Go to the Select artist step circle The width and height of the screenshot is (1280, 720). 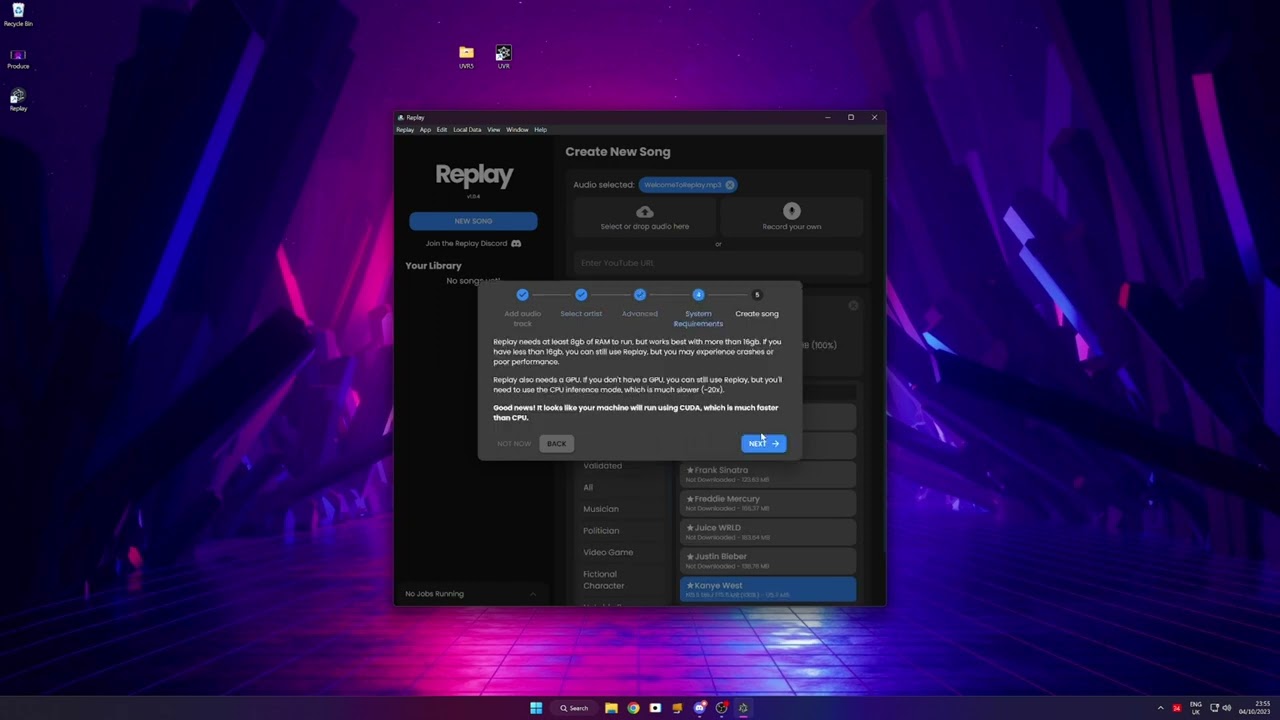581,295
